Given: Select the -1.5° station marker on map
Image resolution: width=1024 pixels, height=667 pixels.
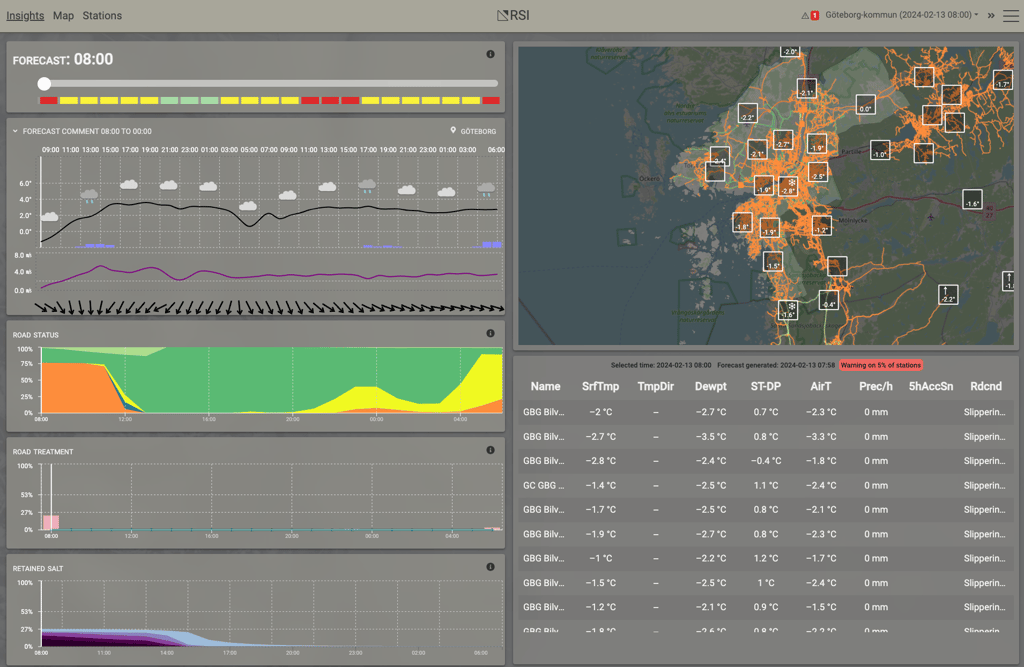Looking at the screenshot, I should point(773,261).
